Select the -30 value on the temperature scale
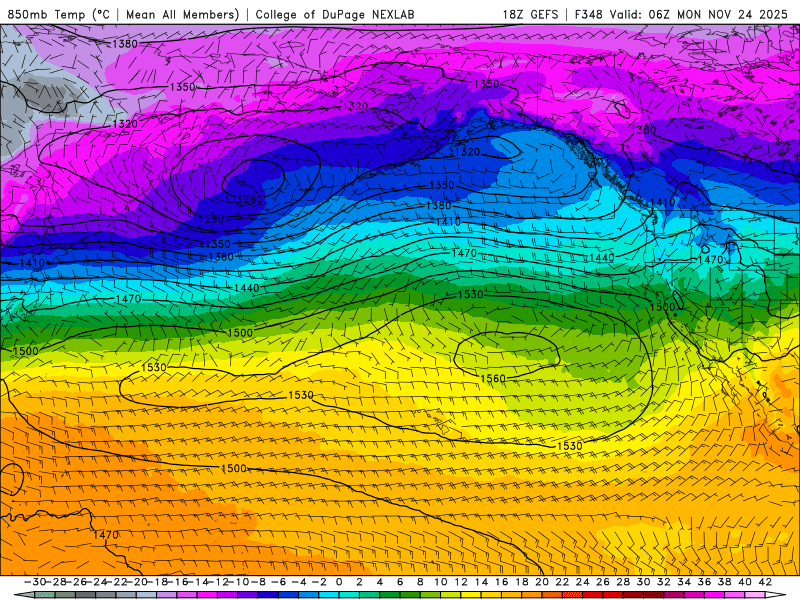800x600 pixels. point(35,582)
